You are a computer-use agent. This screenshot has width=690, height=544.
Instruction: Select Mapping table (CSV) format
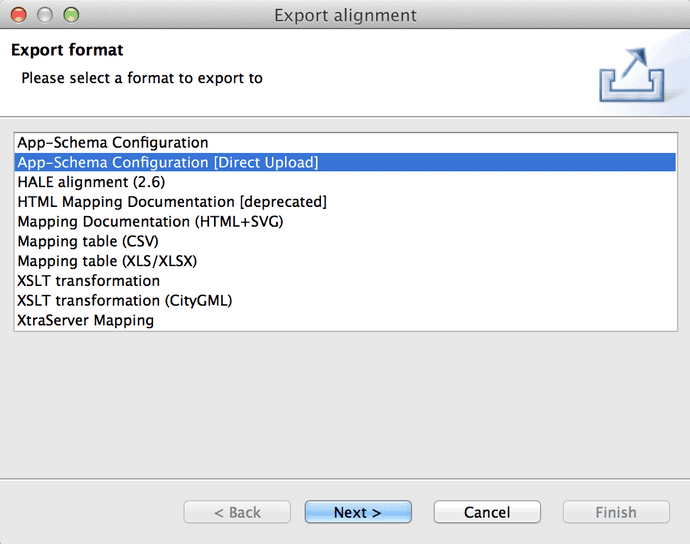click(345, 241)
